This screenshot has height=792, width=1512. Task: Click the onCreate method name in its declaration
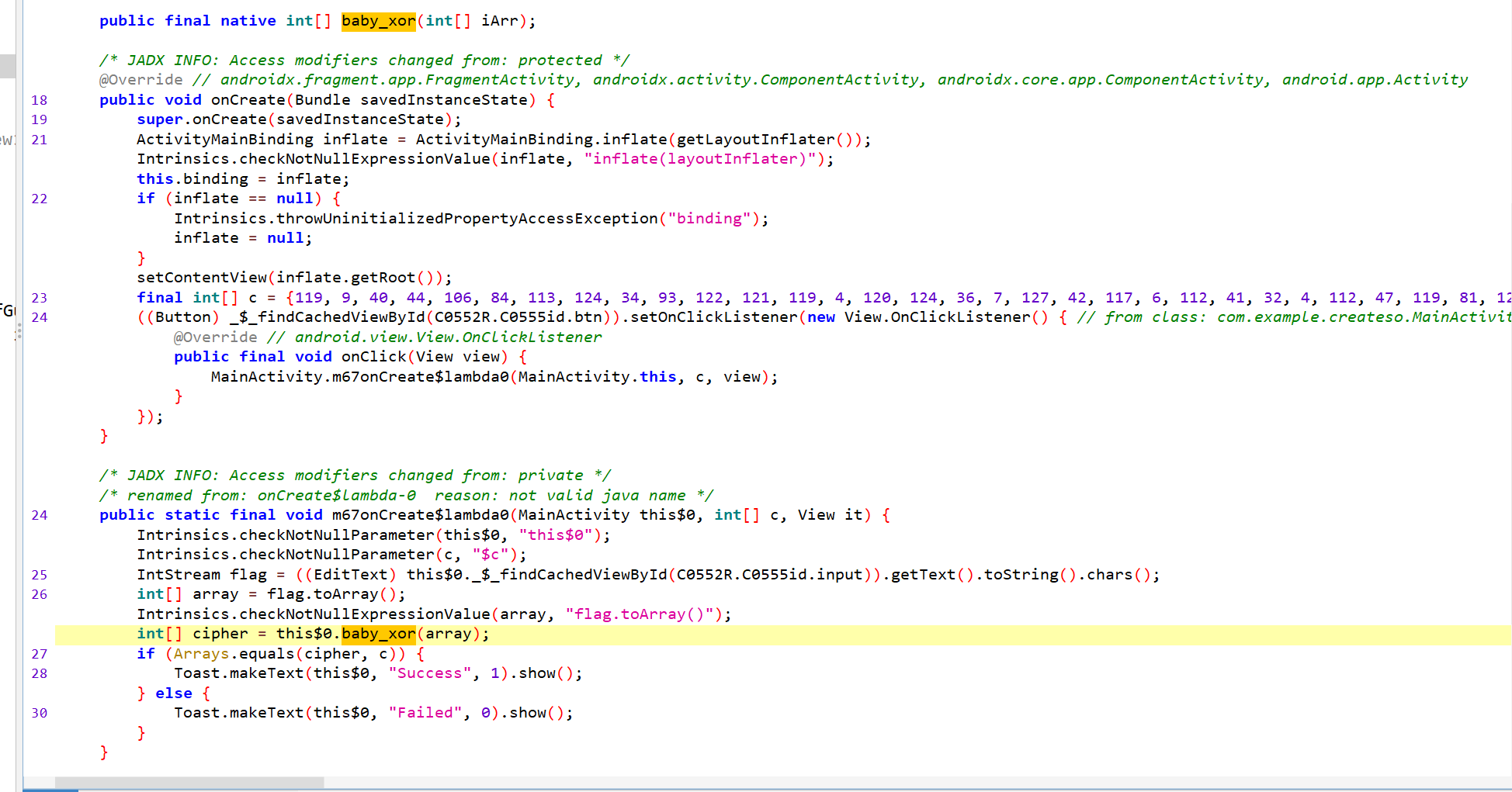pyautogui.click(x=248, y=100)
